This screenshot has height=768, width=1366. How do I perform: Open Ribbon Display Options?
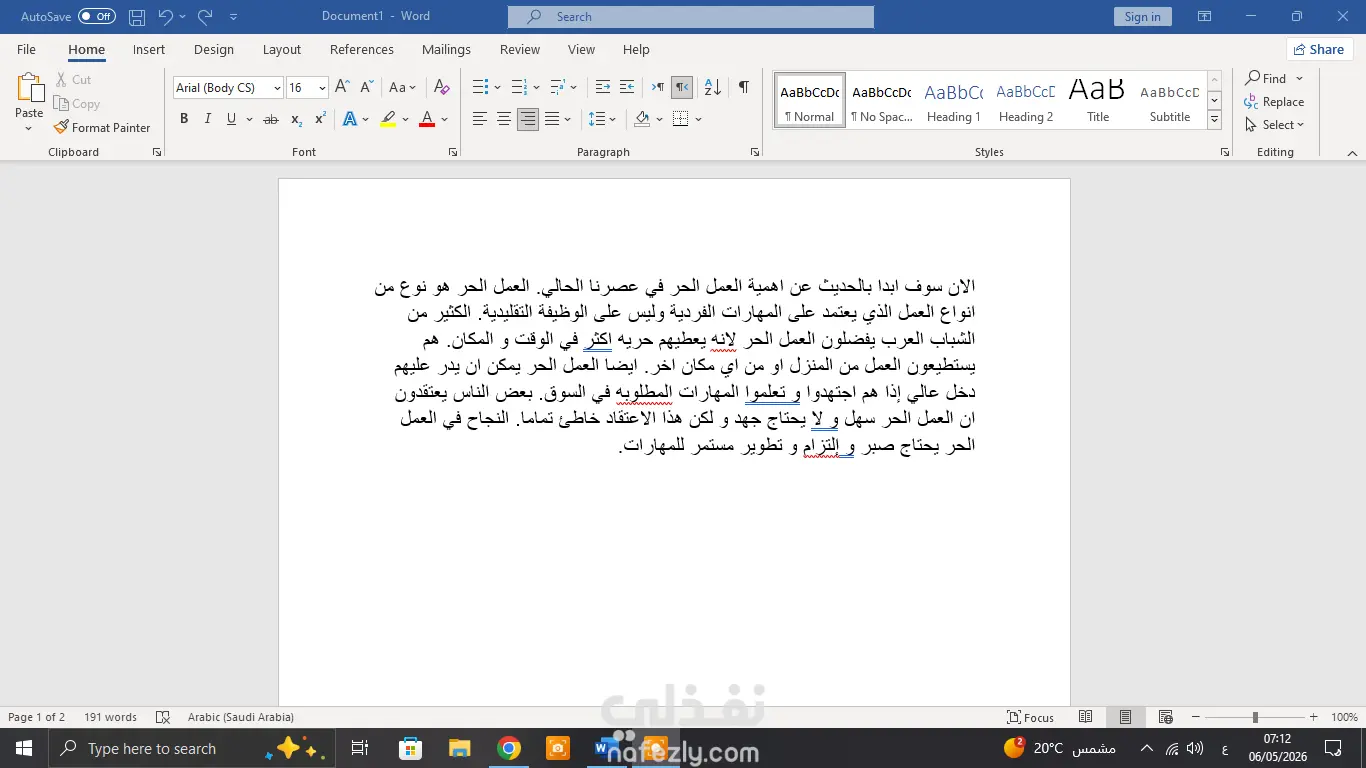click(1205, 17)
